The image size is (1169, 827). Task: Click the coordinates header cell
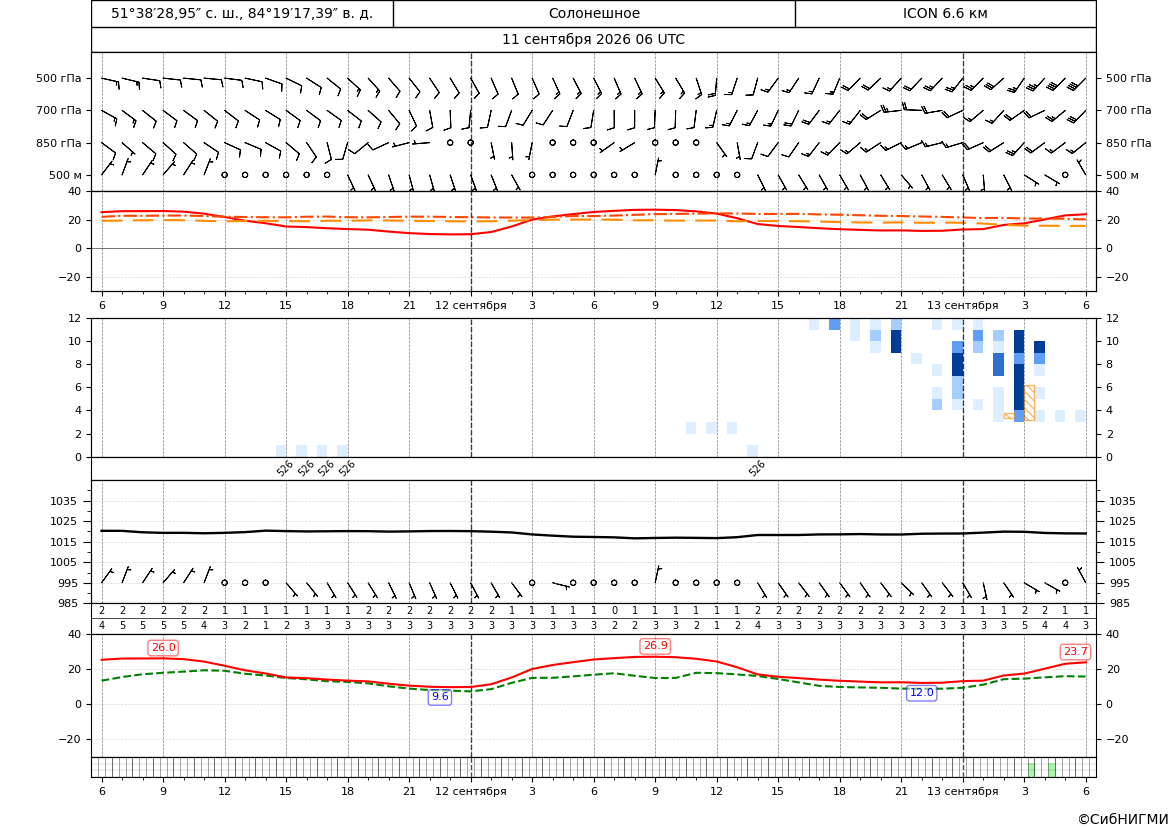[x=242, y=13]
